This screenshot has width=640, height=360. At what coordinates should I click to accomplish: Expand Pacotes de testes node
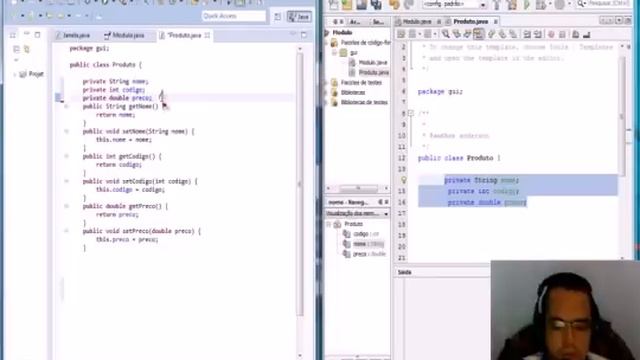[x=327, y=83]
